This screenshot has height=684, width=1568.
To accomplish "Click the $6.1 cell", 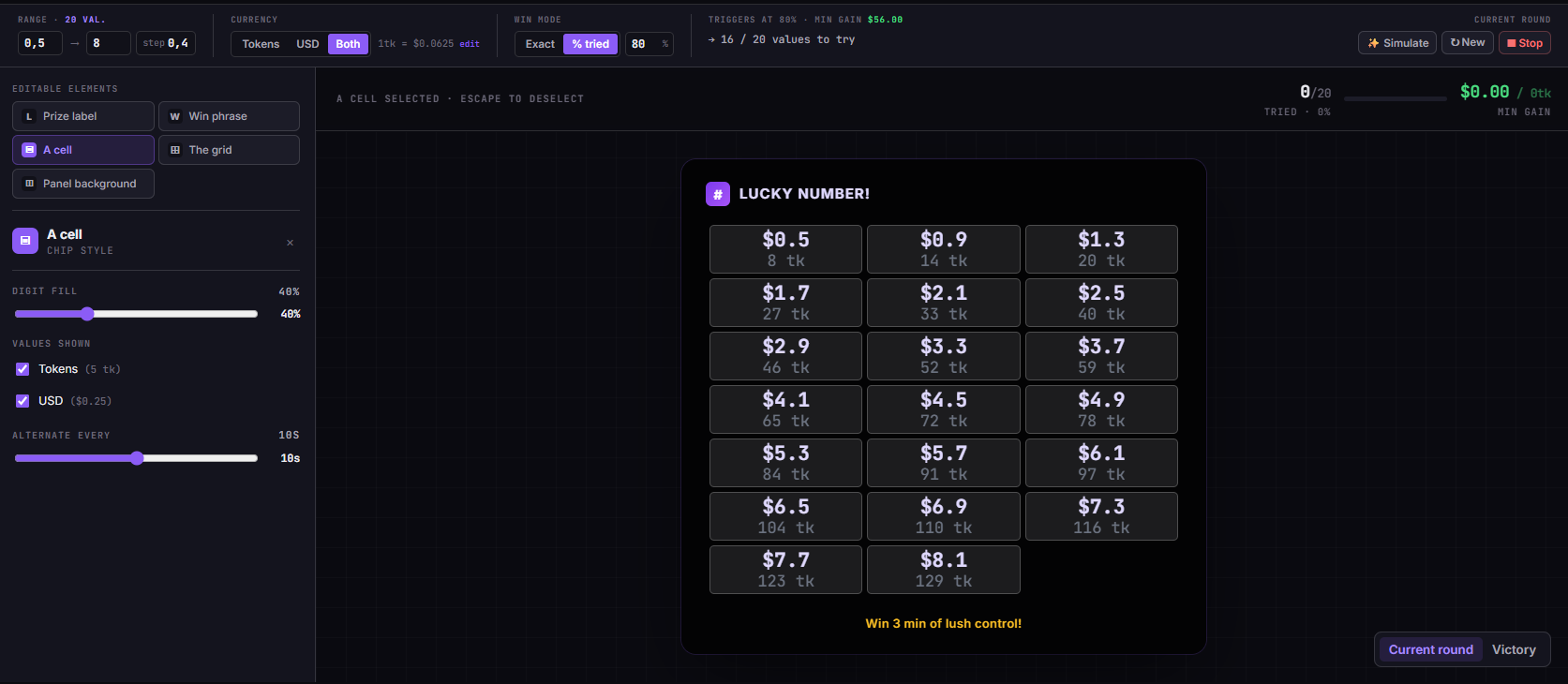I will pyautogui.click(x=1101, y=463).
